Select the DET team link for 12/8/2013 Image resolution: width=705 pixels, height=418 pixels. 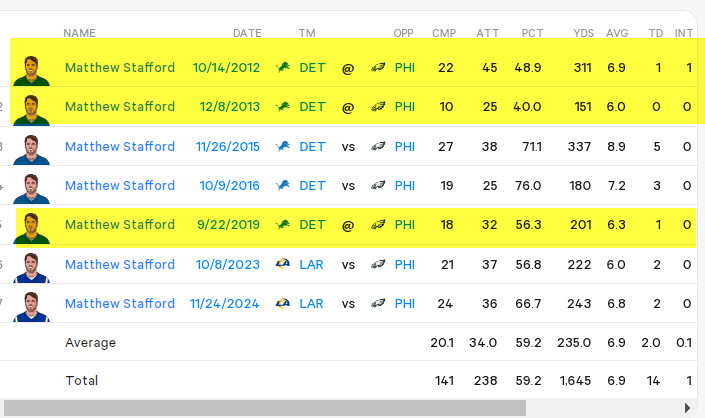tap(312, 107)
